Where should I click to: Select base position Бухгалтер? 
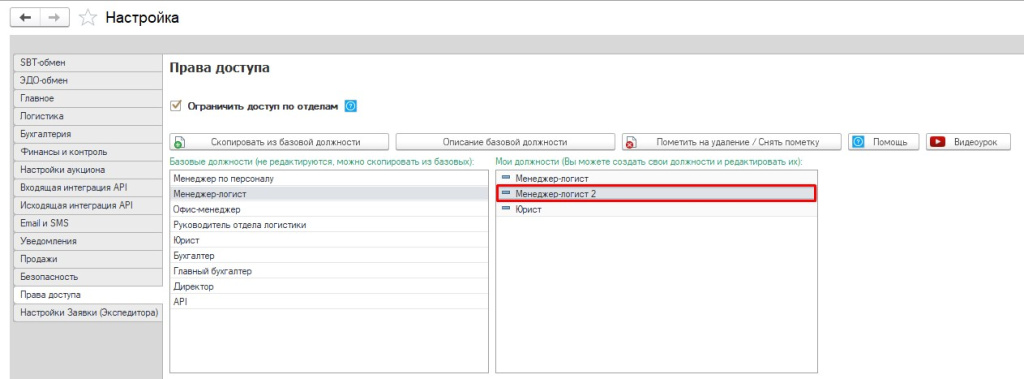pyautogui.click(x=328, y=255)
